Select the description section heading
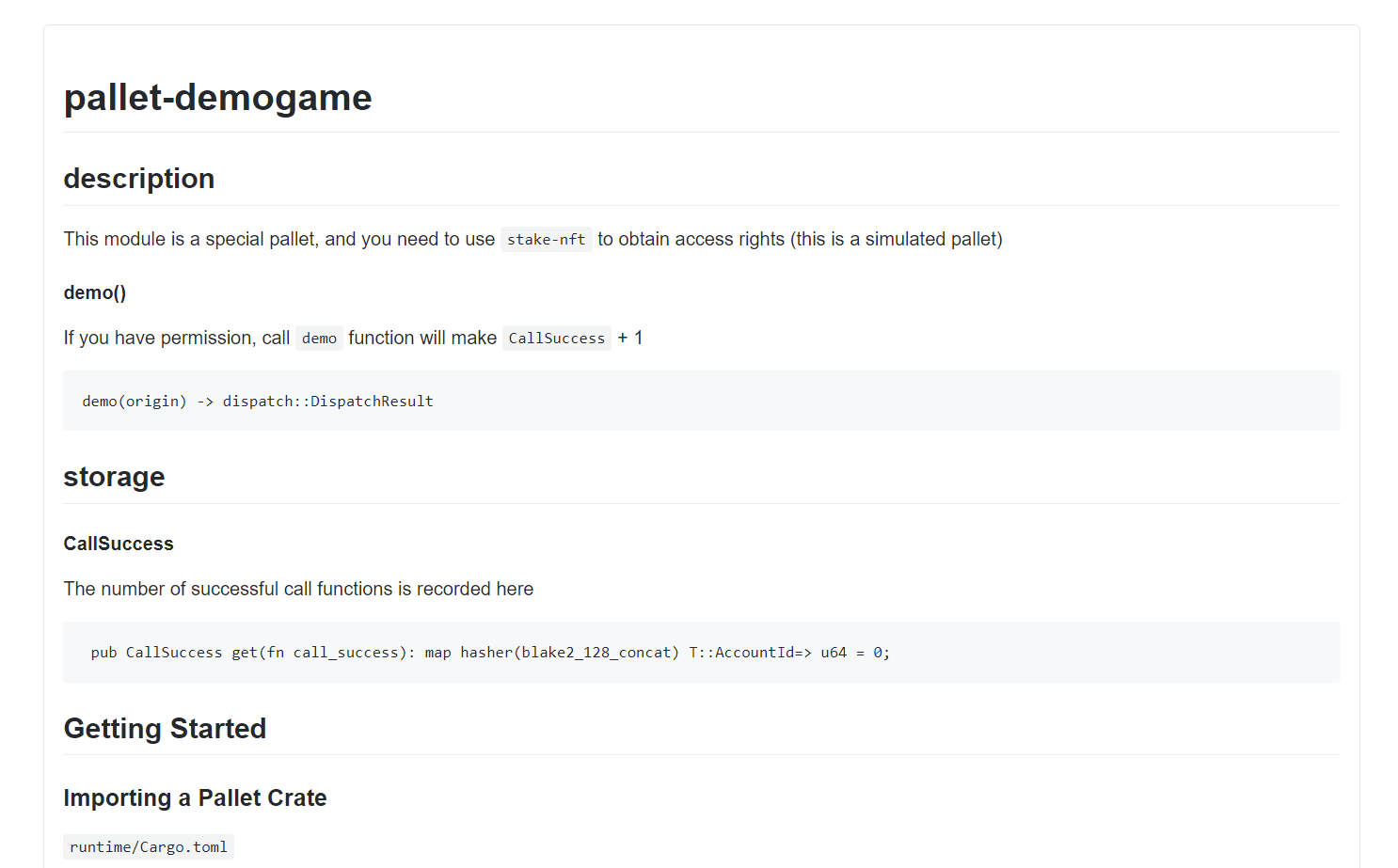The height and width of the screenshot is (868, 1398). click(138, 179)
